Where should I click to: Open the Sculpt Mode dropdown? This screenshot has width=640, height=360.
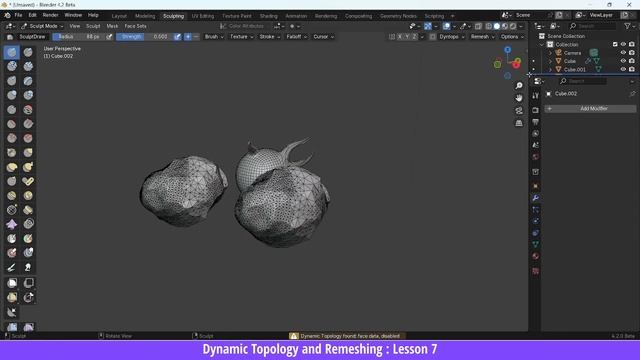click(x=42, y=26)
